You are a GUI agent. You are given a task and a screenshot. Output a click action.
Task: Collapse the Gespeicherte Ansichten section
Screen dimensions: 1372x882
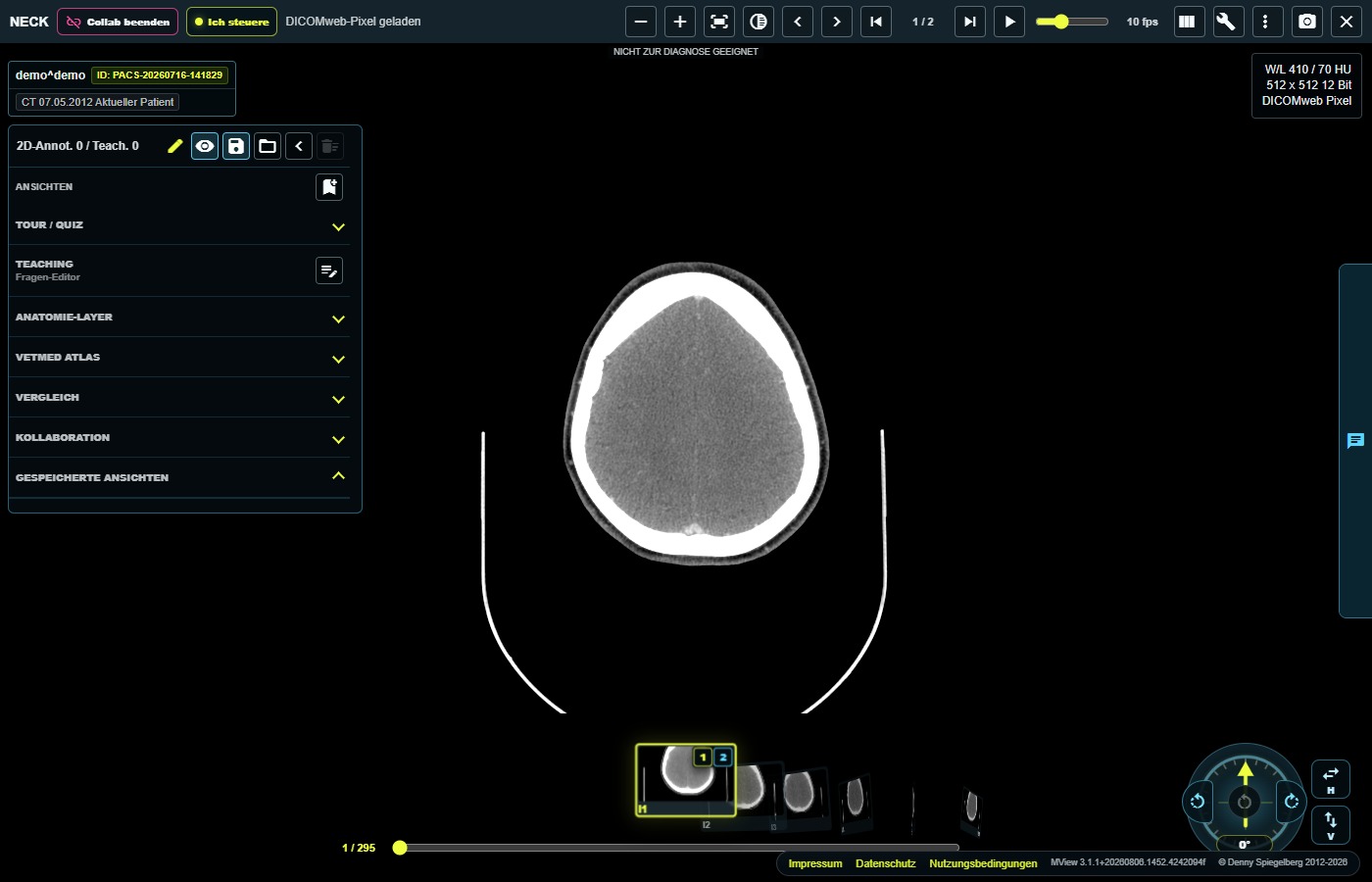coord(181,477)
